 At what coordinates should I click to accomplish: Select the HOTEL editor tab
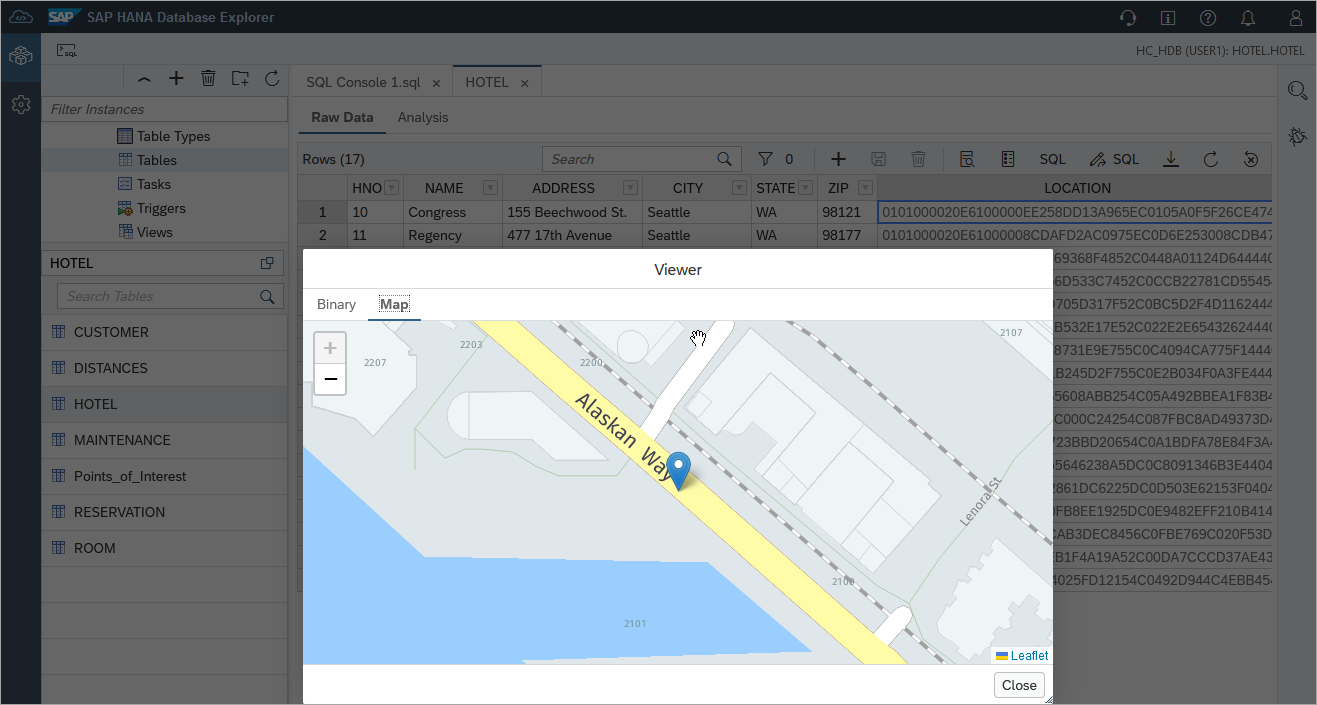click(487, 83)
